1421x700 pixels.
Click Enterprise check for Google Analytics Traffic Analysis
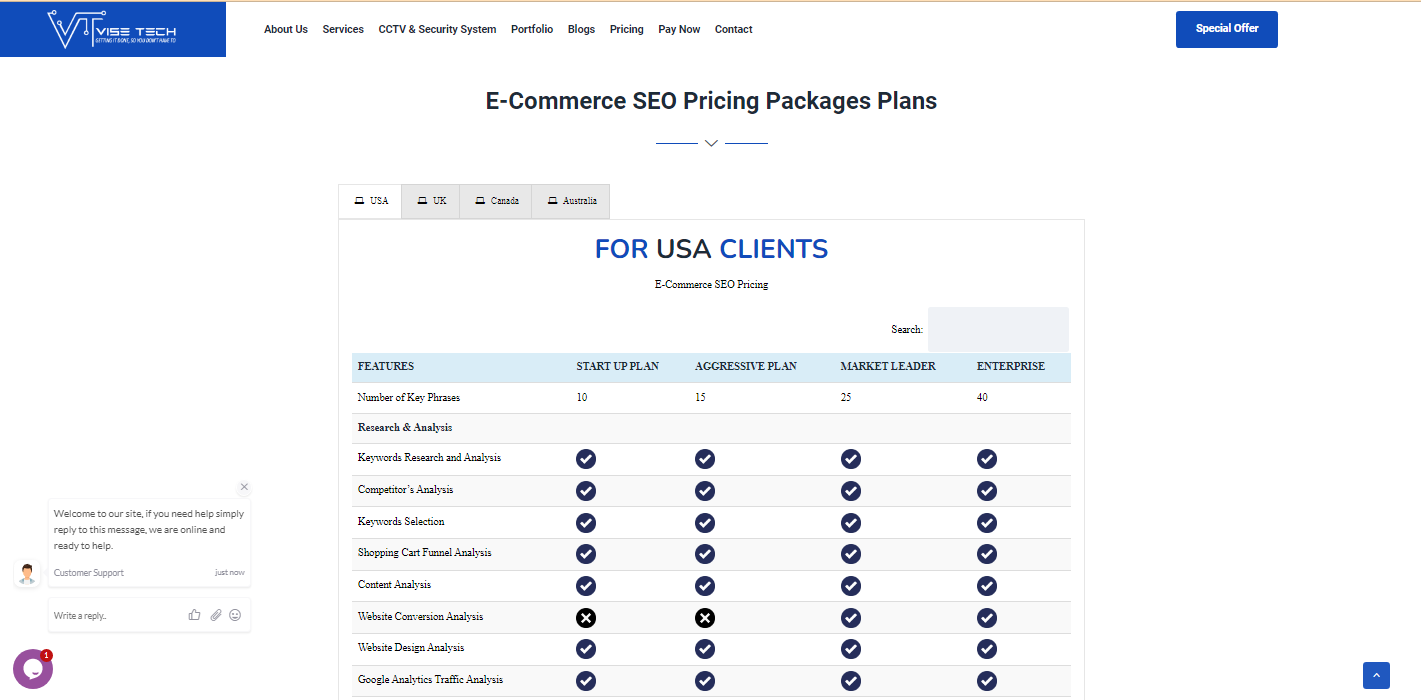pos(987,681)
